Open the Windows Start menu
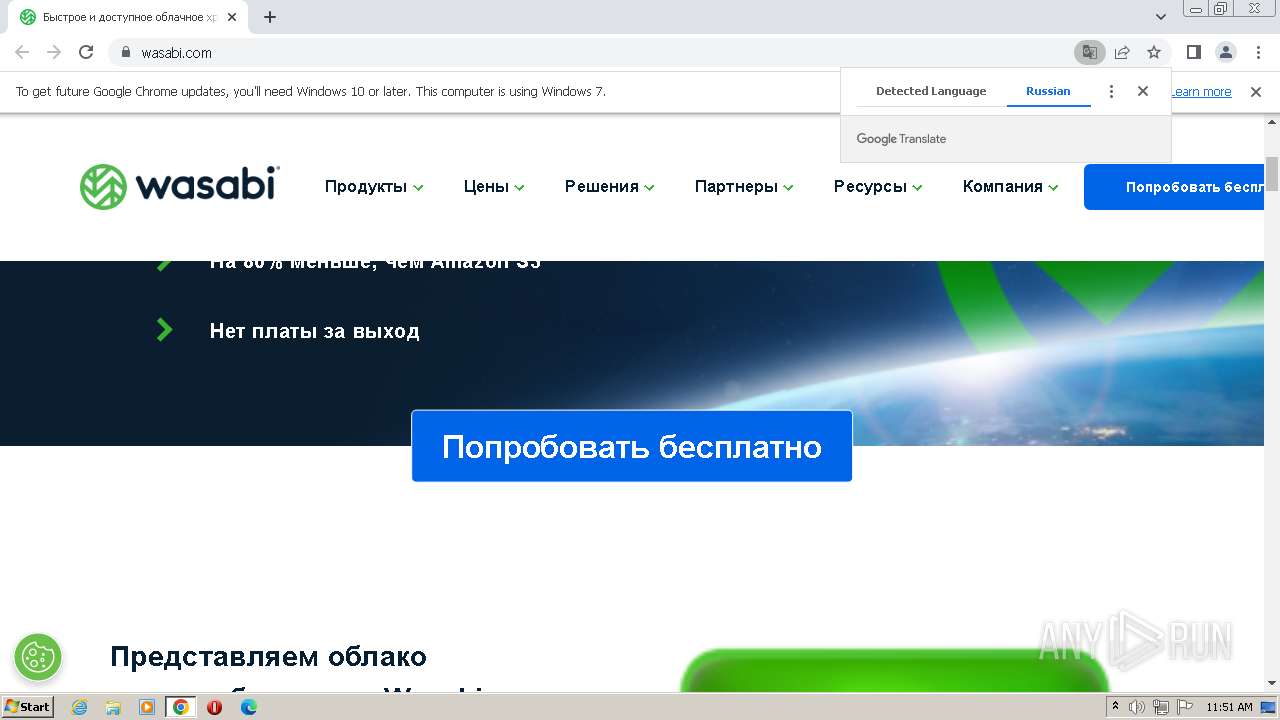This screenshot has height=720, width=1280. pyautogui.click(x=28, y=707)
